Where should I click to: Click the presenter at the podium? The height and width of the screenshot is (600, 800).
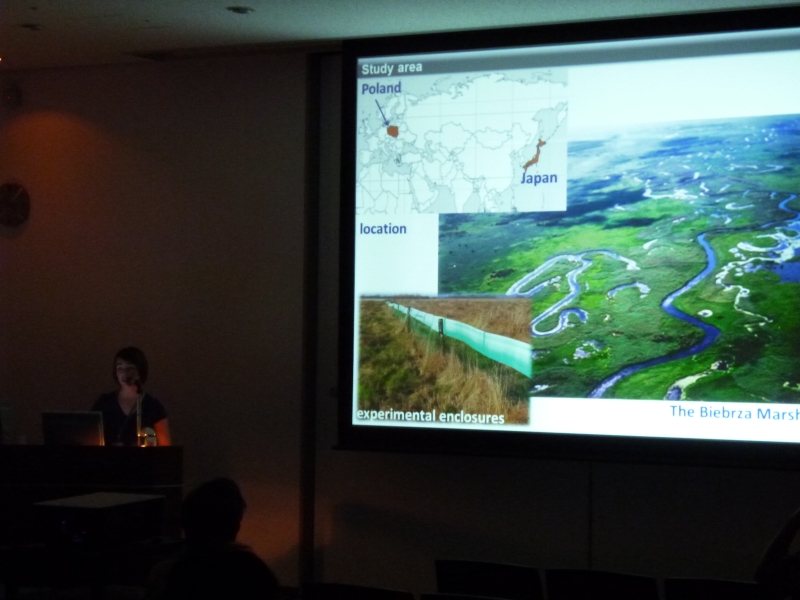point(129,395)
